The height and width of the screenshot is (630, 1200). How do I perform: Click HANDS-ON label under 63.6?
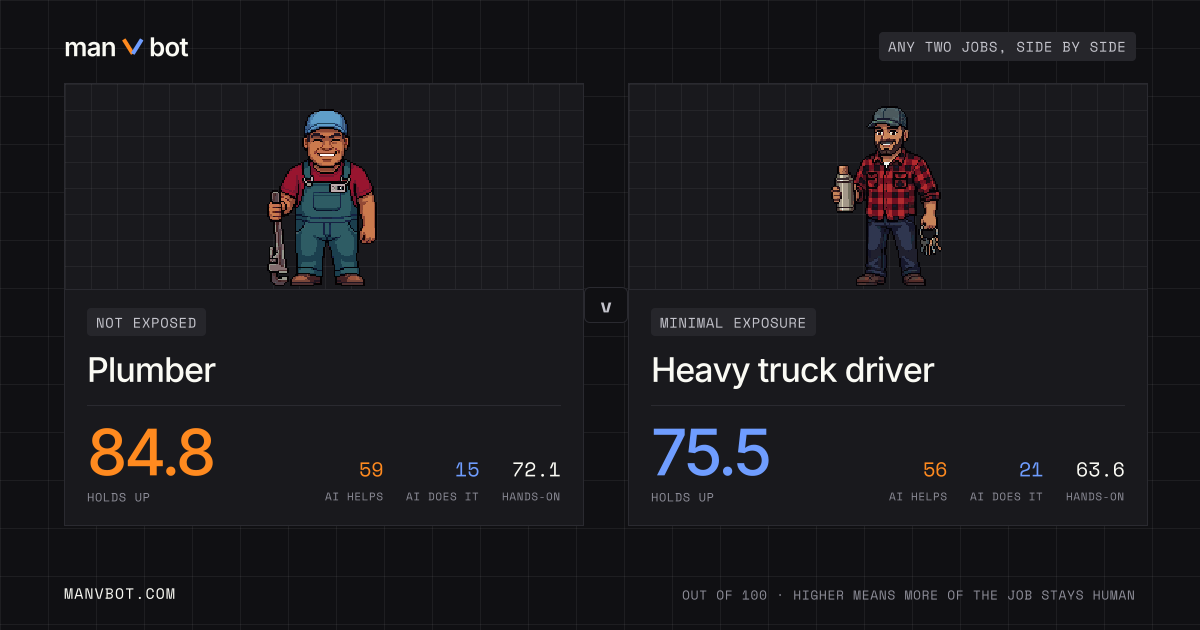coord(1095,497)
